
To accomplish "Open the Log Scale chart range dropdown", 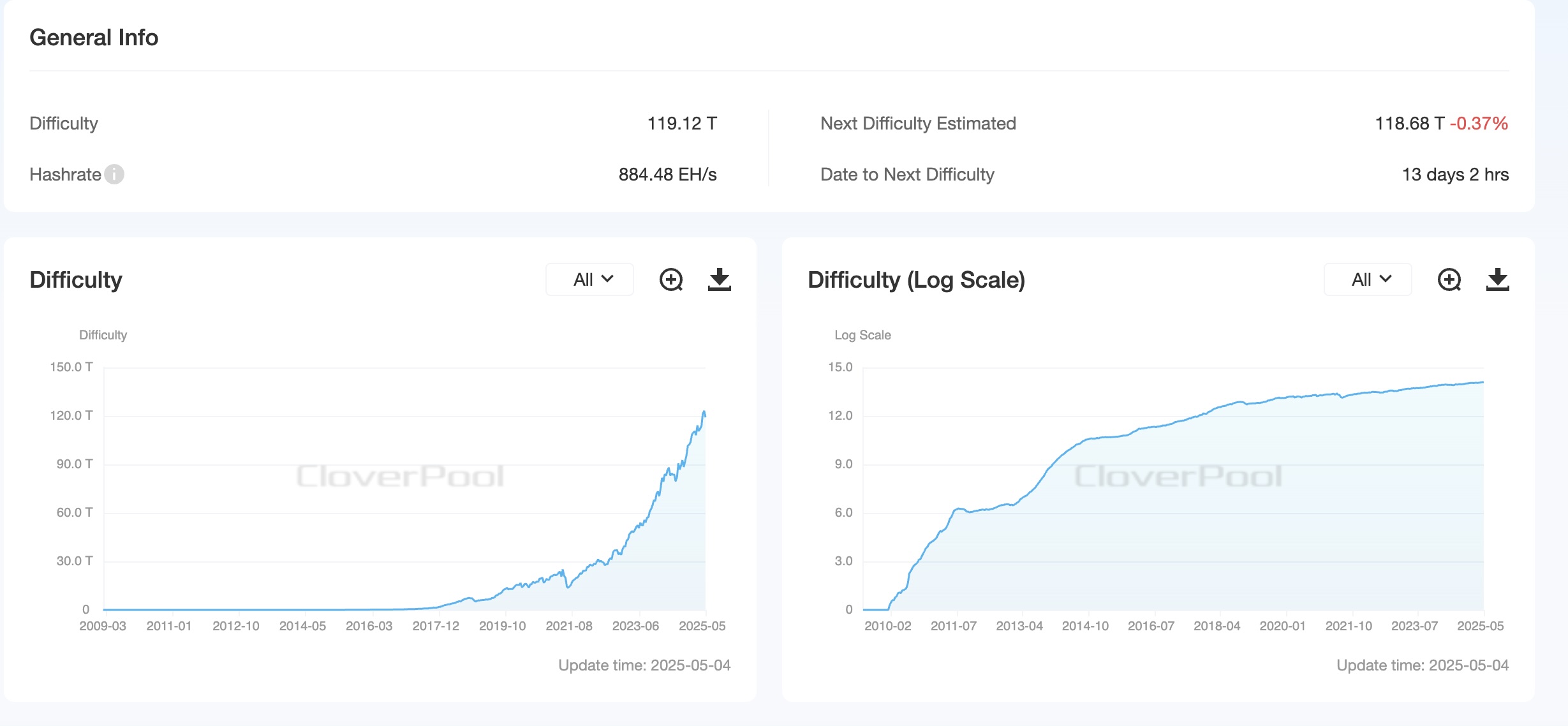I will tap(1368, 279).
